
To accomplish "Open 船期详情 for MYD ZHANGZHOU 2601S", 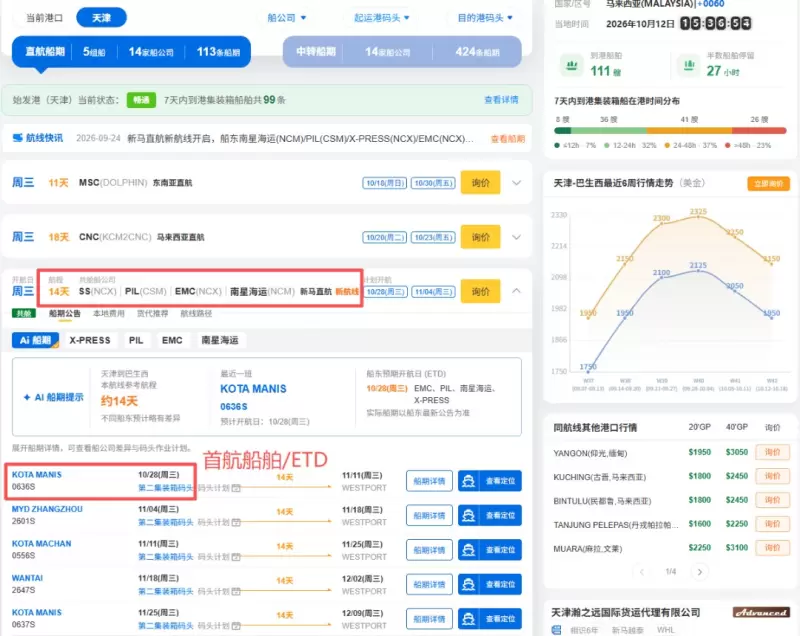I will (x=429, y=516).
